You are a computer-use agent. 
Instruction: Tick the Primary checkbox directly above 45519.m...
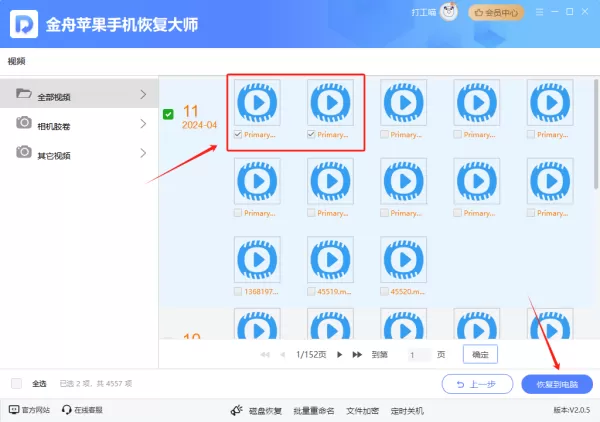[311, 213]
